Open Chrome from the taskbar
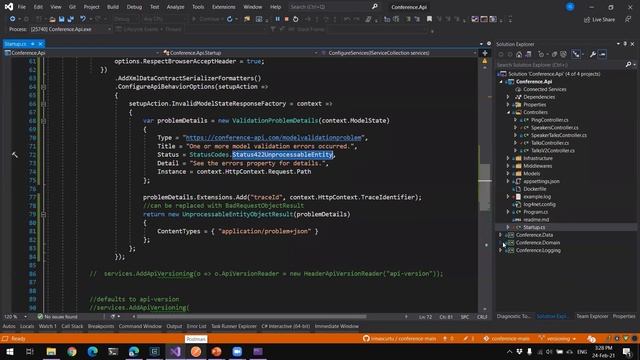The width and height of the screenshot is (640, 360). click(72, 351)
